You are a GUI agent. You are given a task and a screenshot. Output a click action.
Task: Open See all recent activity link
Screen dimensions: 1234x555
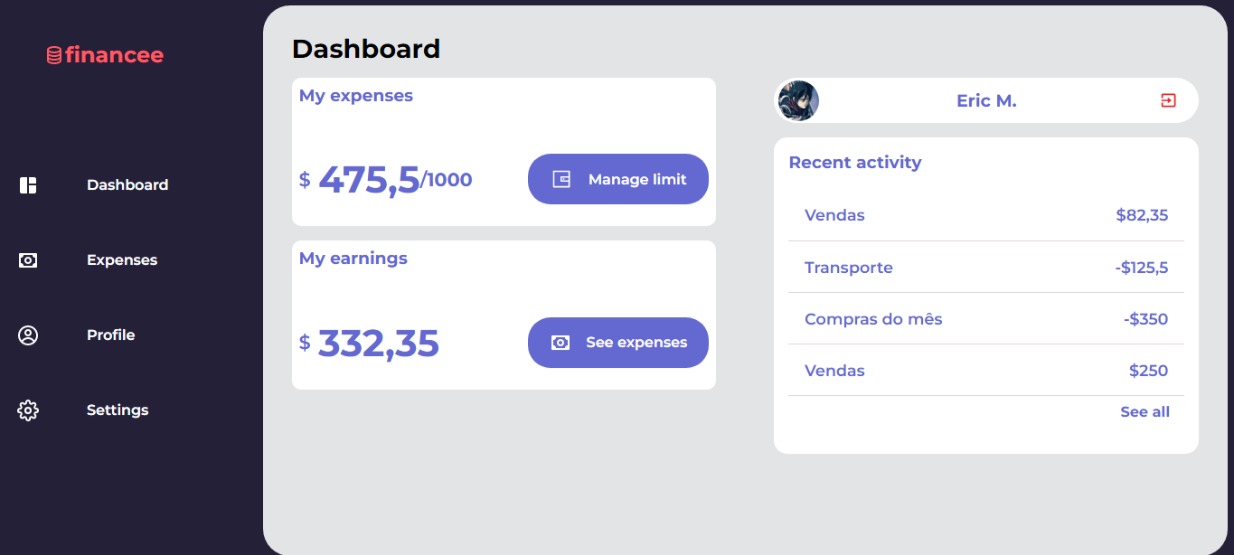[1145, 412]
